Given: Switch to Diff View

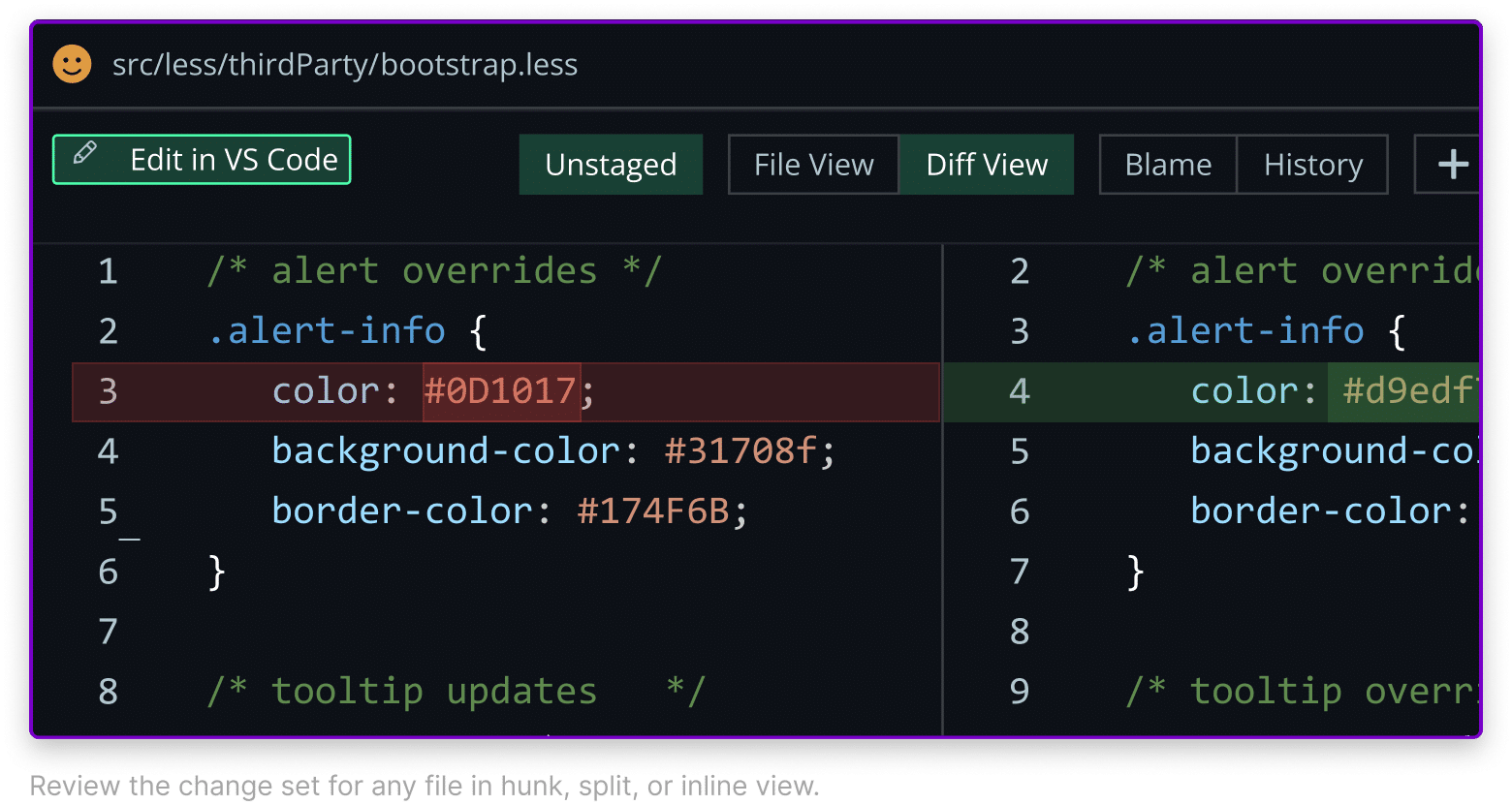Looking at the screenshot, I should 986,165.
